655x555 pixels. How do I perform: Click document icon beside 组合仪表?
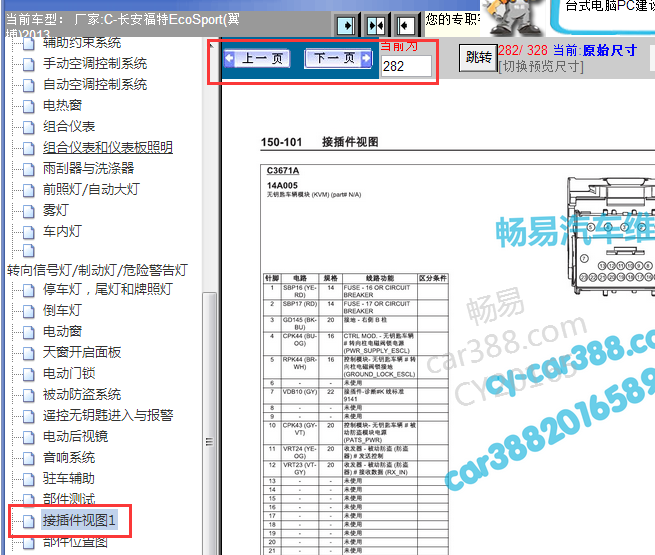point(28,127)
